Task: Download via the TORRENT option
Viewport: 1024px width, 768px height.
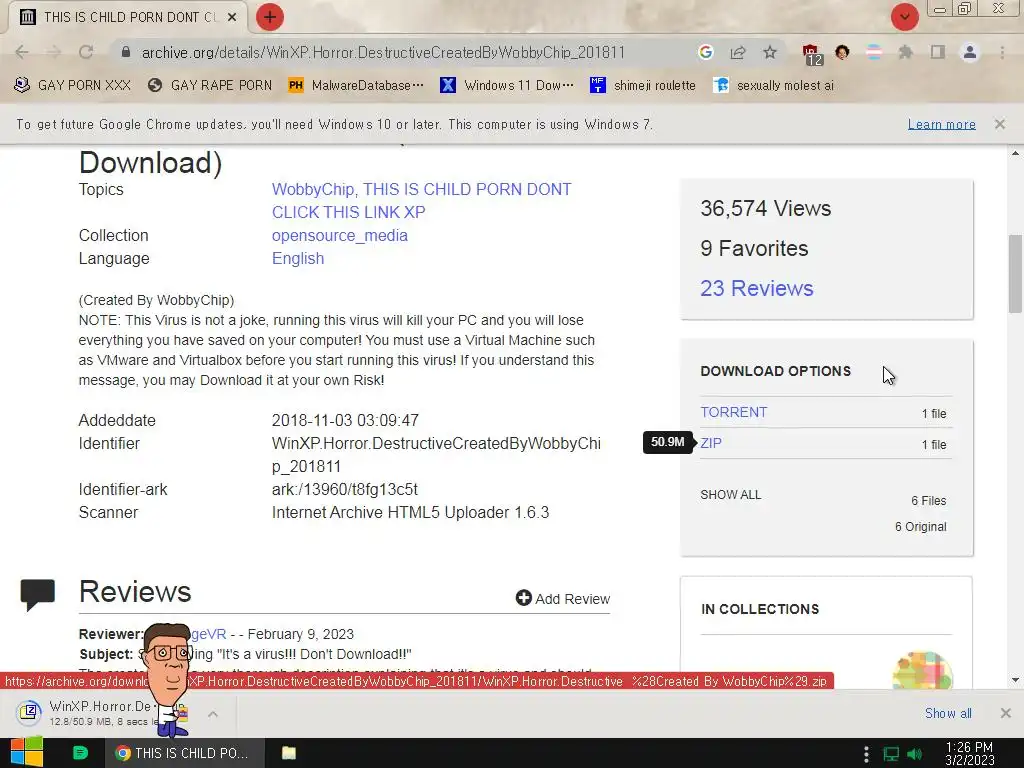Action: pos(733,412)
